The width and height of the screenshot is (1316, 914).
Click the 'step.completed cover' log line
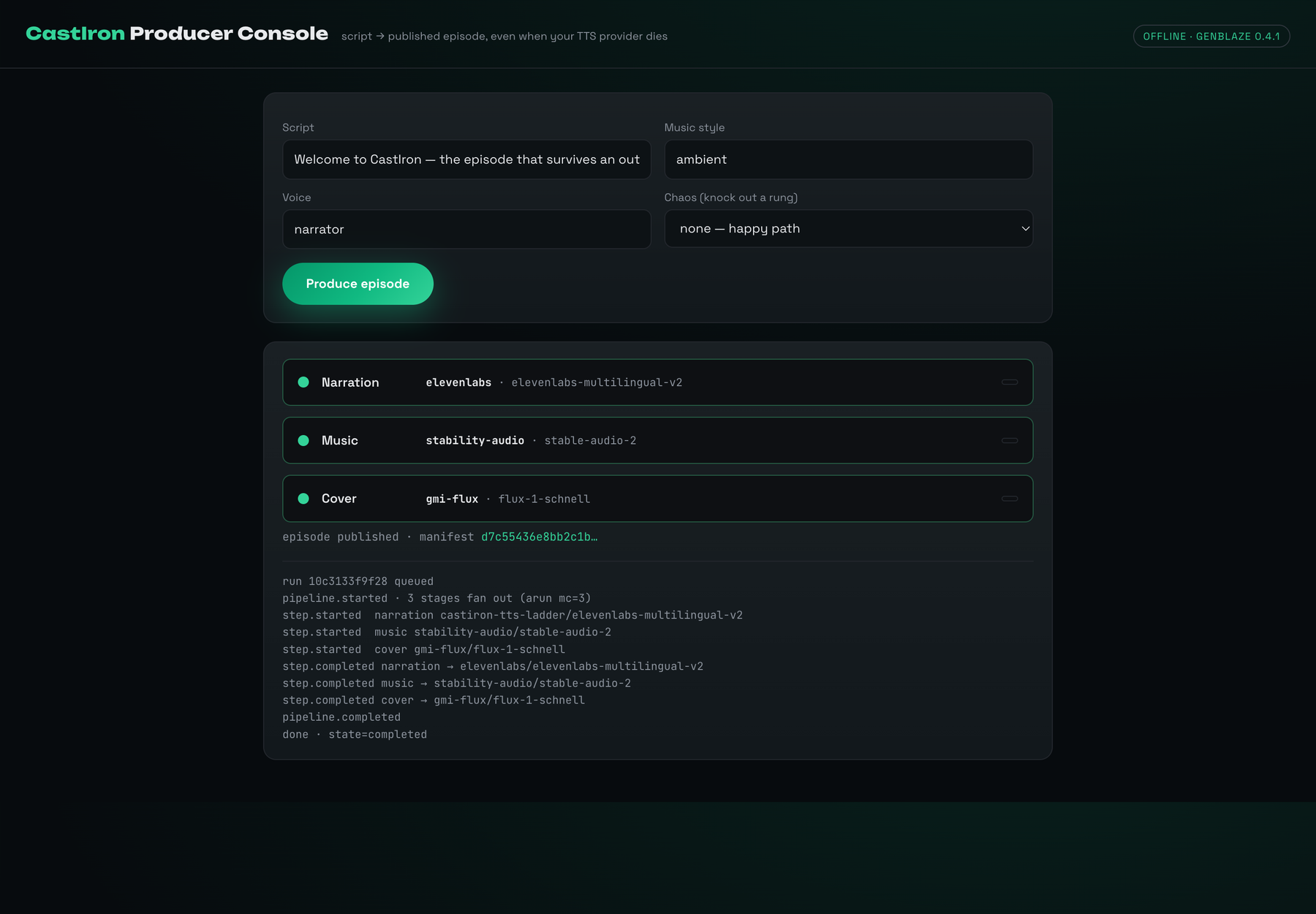434,700
